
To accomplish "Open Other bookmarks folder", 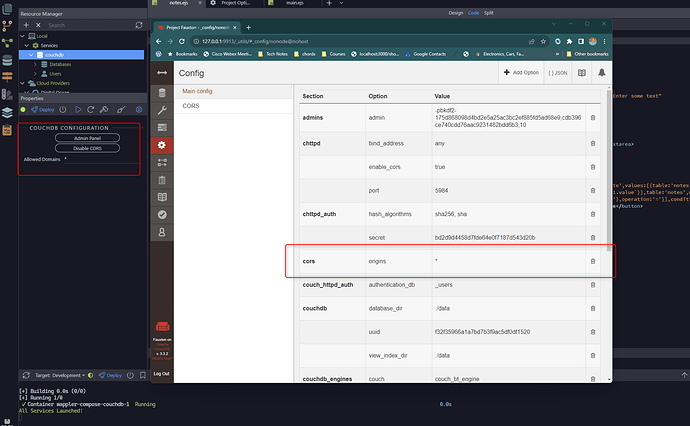I will [587, 54].
